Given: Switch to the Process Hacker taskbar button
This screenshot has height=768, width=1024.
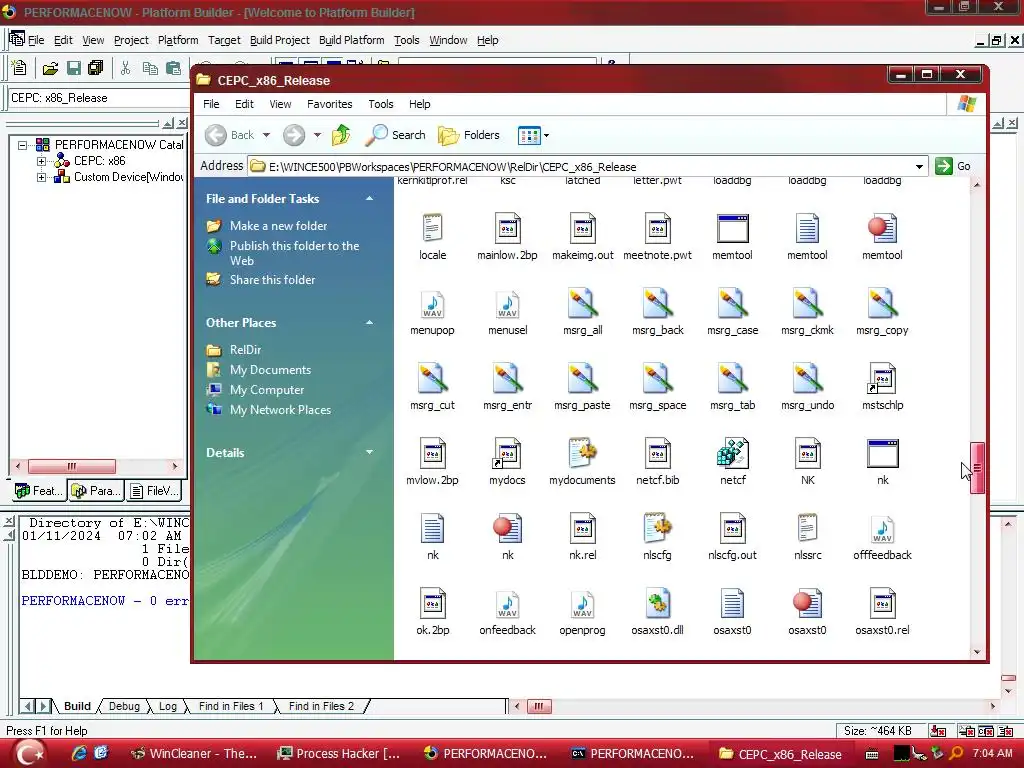Looking at the screenshot, I should click(338, 754).
